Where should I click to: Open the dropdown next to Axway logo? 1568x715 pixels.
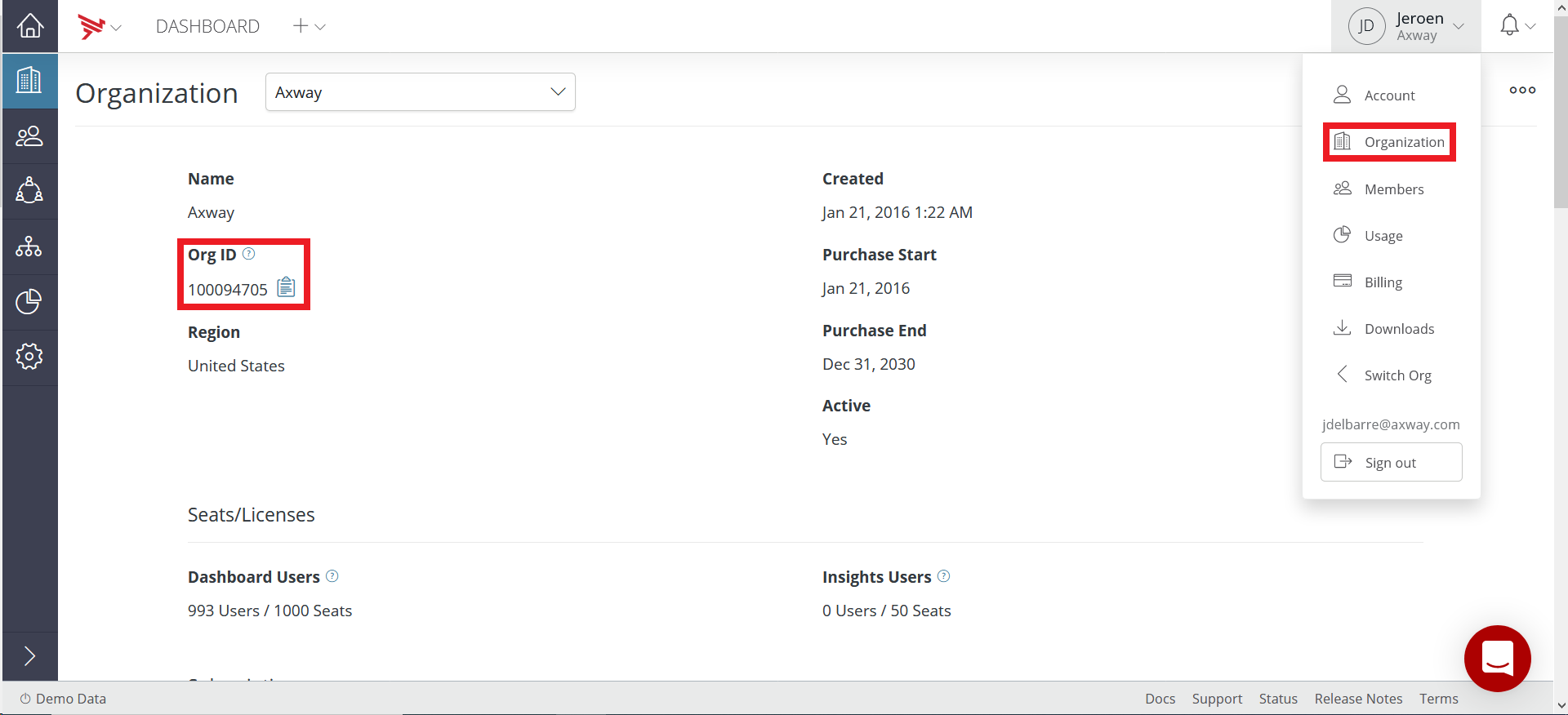point(116,28)
